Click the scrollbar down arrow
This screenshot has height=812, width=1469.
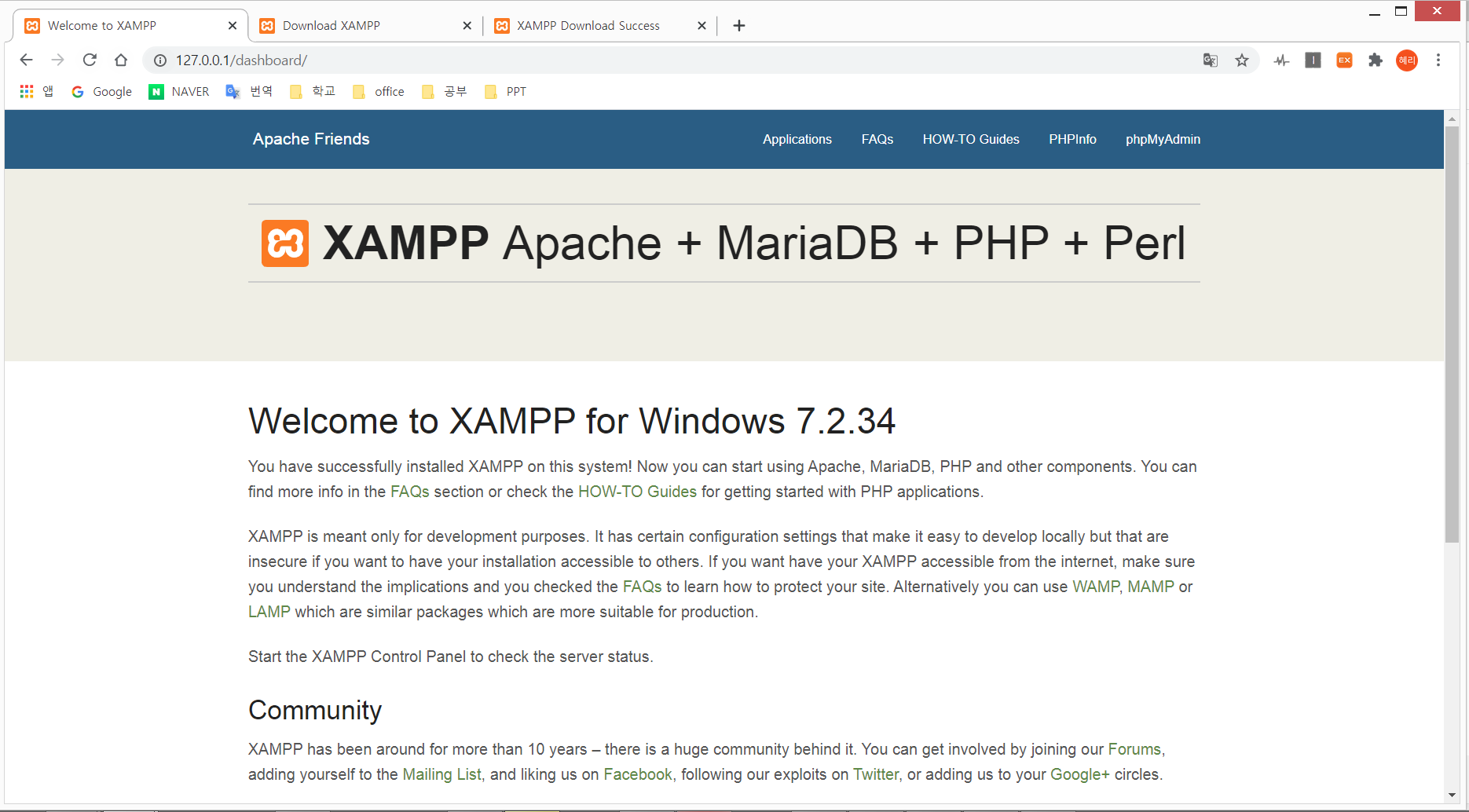pos(1452,796)
